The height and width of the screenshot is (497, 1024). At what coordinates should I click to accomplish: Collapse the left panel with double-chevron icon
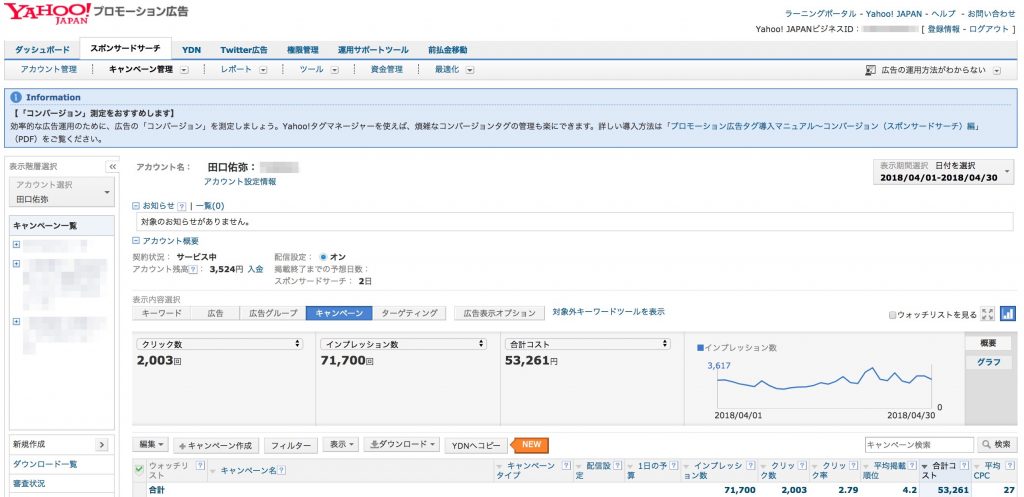(112, 167)
